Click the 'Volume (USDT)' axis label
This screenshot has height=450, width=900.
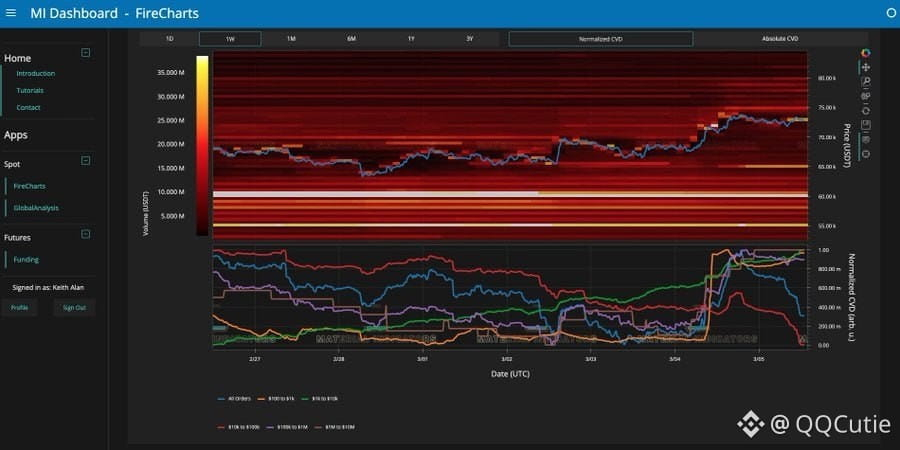click(145, 214)
